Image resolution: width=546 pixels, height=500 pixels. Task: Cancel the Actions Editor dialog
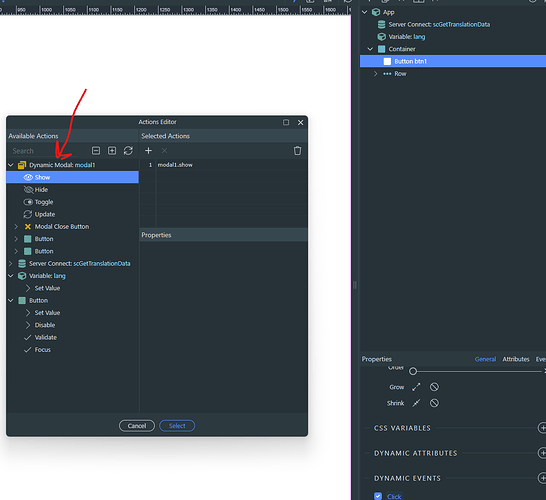click(137, 426)
